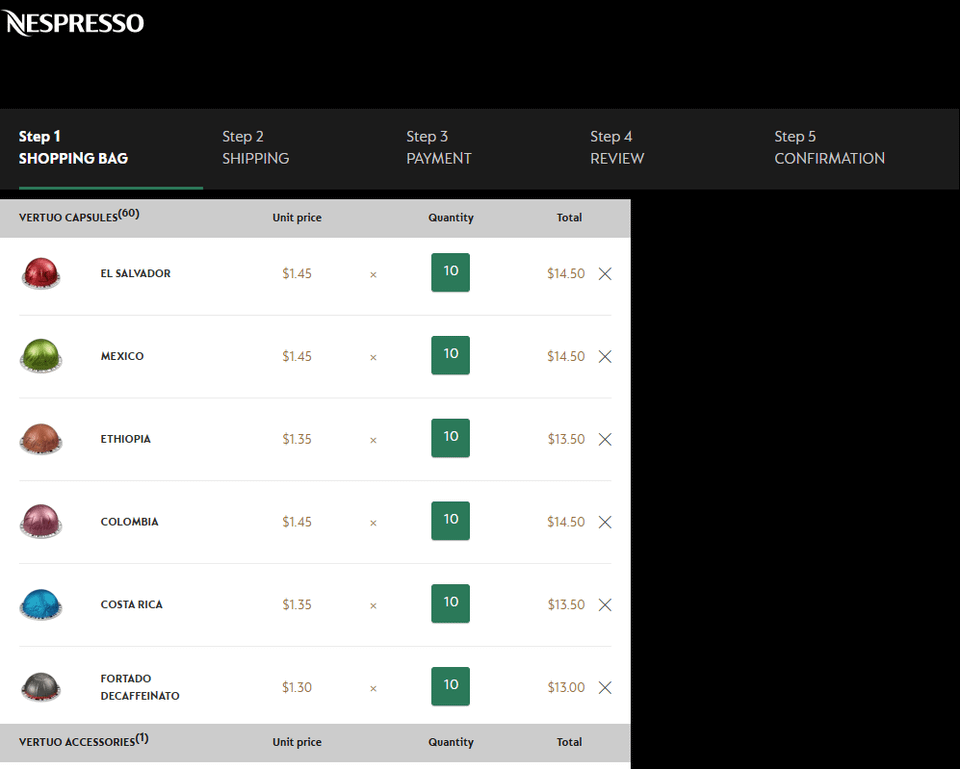960x769 pixels.
Task: Open Mexico green capsule image
Action: (x=41, y=356)
